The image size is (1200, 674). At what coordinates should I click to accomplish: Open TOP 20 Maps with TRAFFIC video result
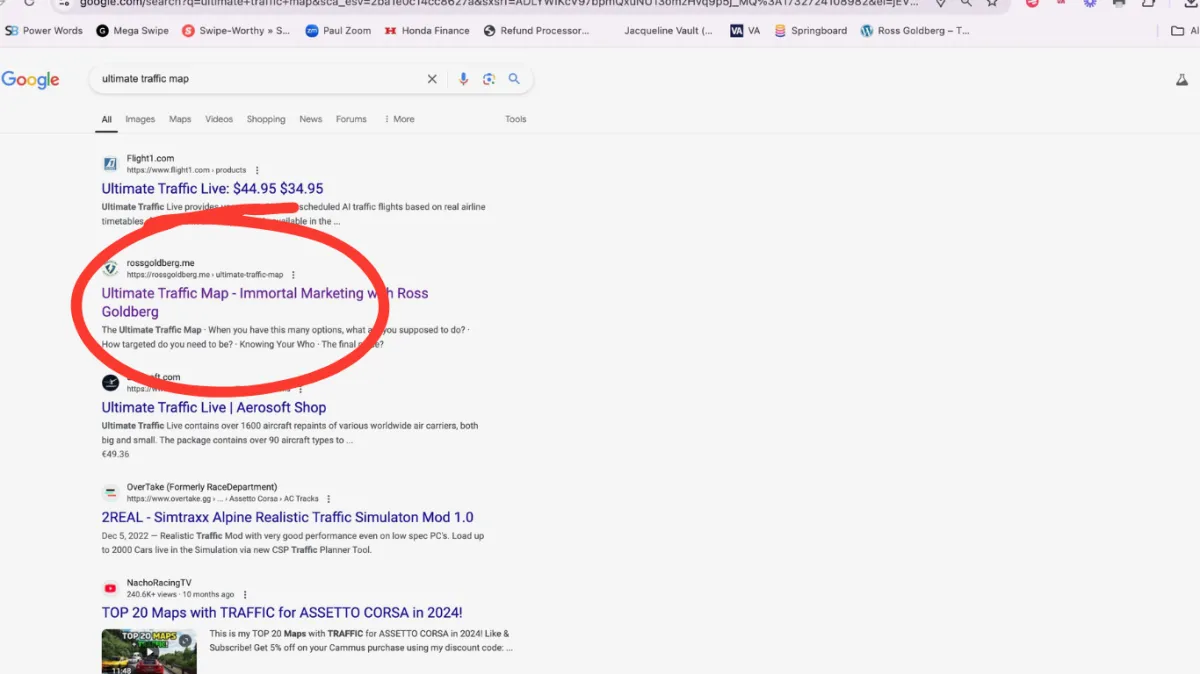(282, 612)
